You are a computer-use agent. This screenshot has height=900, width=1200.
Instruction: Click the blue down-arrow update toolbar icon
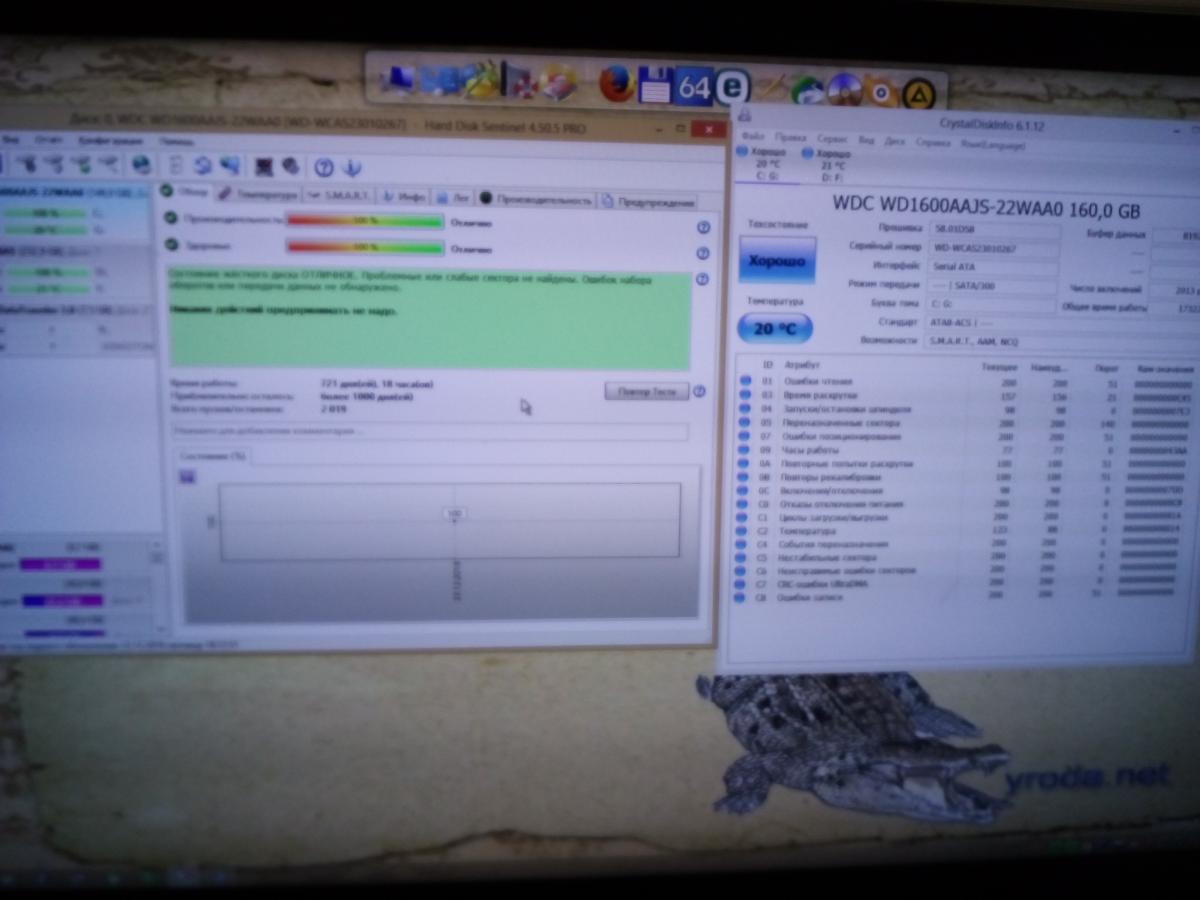(351, 167)
